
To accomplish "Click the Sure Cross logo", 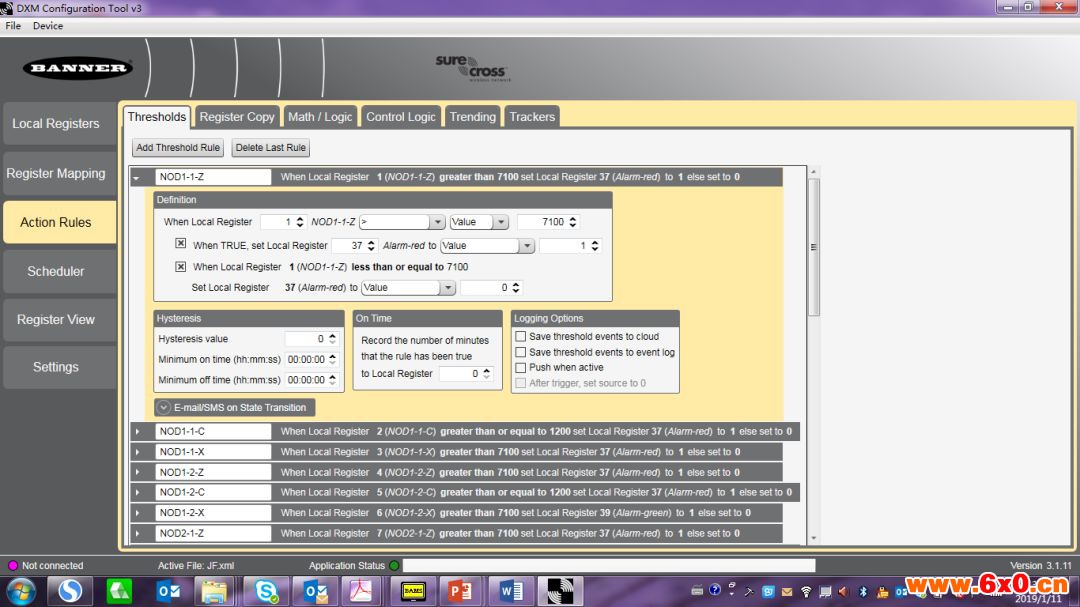I will point(472,68).
